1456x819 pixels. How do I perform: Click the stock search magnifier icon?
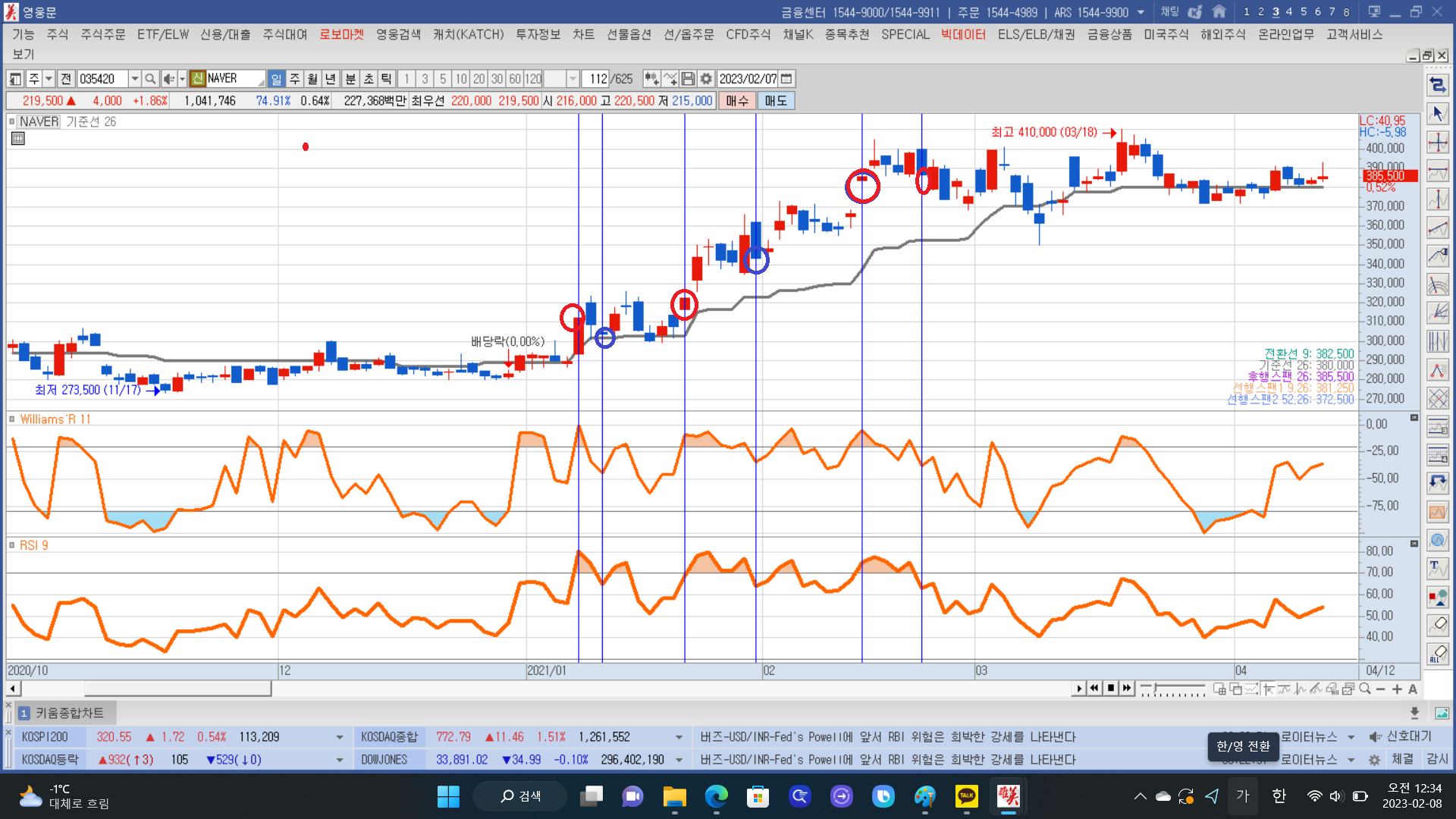pyautogui.click(x=150, y=79)
